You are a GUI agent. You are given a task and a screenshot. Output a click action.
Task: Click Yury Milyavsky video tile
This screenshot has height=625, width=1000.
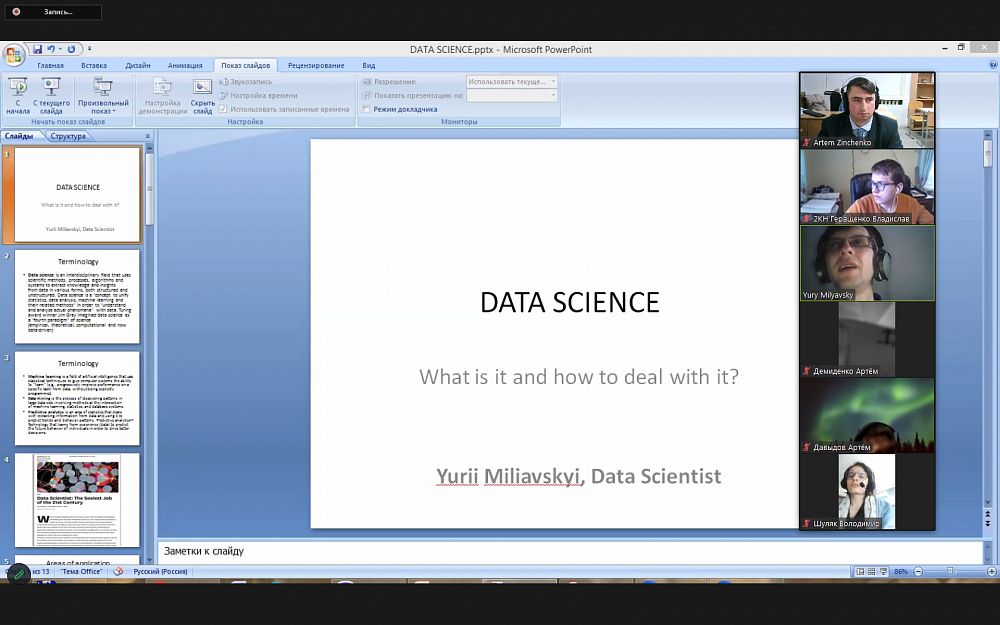pos(867,263)
